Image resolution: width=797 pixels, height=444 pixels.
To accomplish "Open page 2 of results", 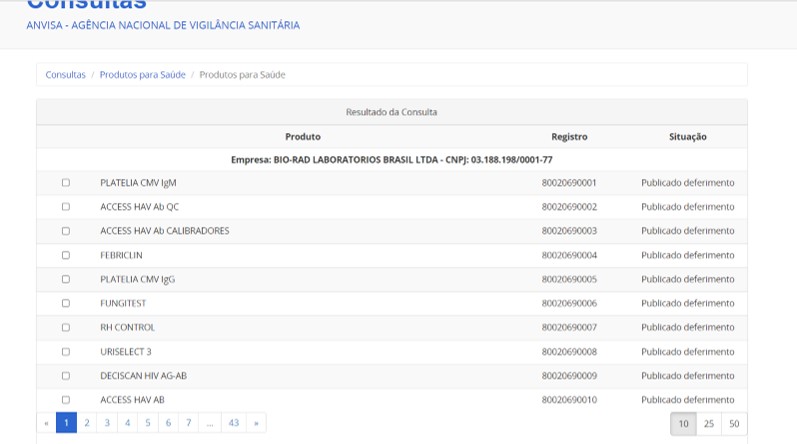I will [x=87, y=423].
